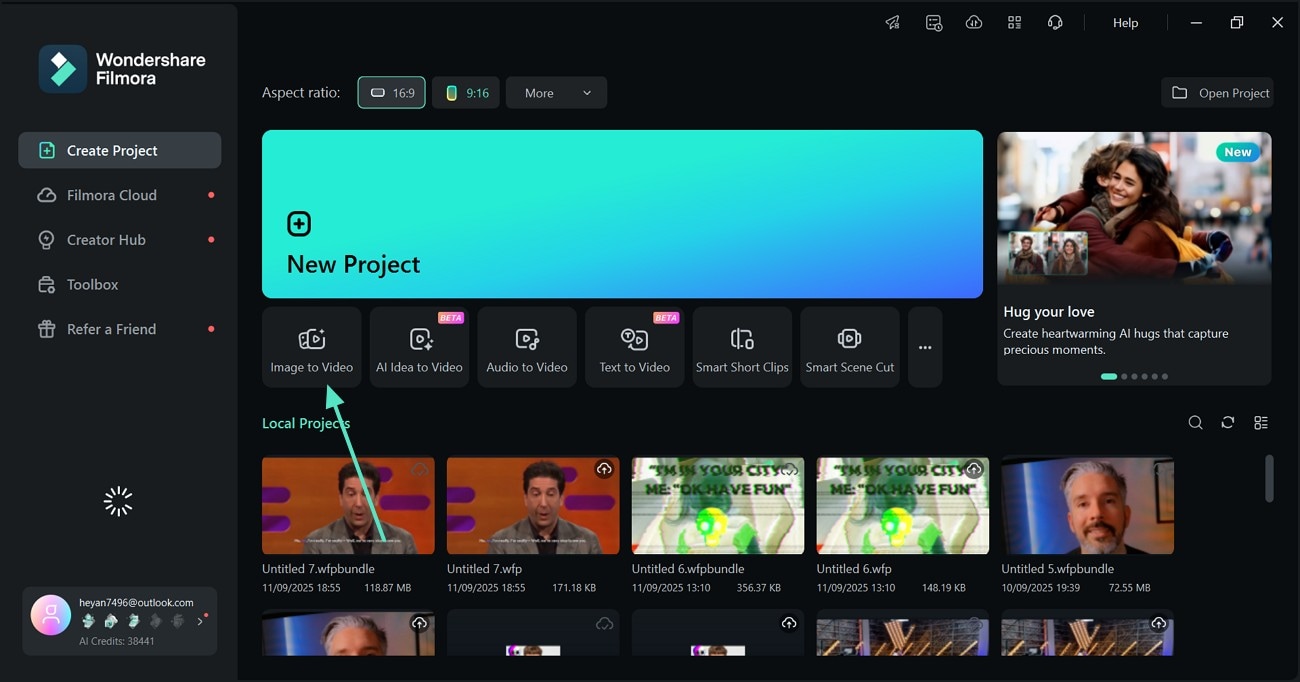Open the support headset icon in titlebar
Viewport: 1300px width, 682px height.
tap(1055, 22)
